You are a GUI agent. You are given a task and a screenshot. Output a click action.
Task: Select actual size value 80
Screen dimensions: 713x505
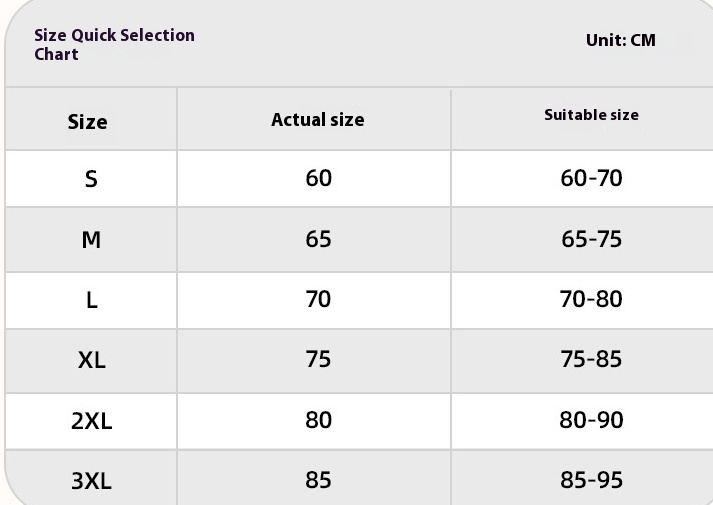pos(318,419)
